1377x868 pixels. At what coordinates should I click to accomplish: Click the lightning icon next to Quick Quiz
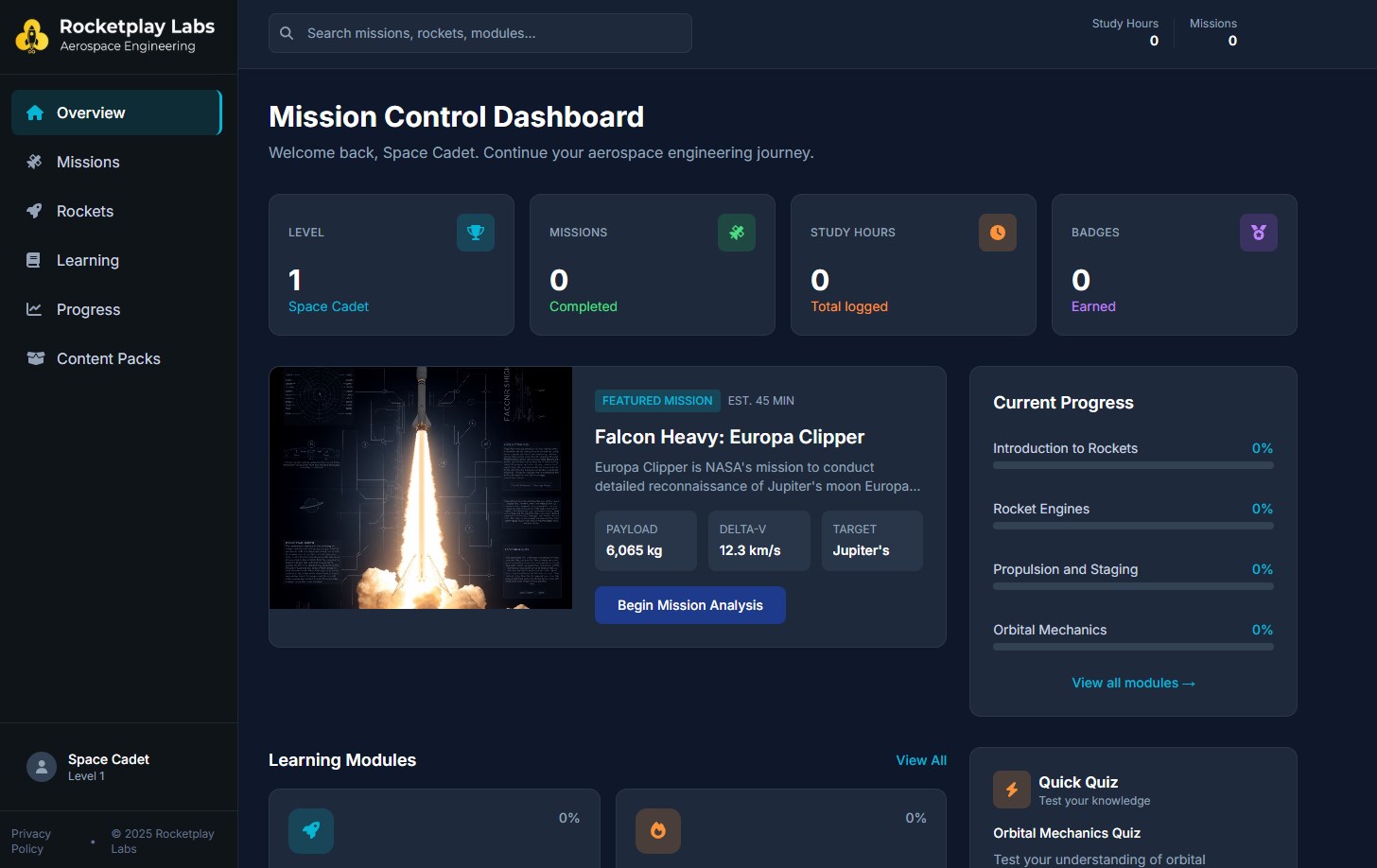pyautogui.click(x=1012, y=790)
